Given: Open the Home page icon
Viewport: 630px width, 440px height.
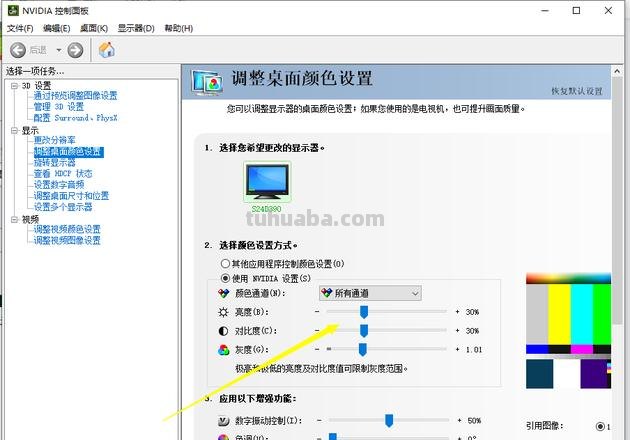Looking at the screenshot, I should 107,50.
